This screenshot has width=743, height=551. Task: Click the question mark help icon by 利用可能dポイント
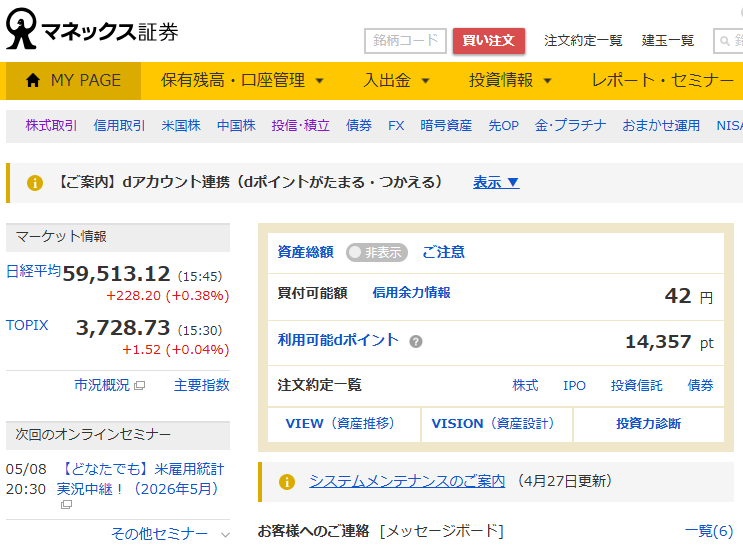point(416,342)
